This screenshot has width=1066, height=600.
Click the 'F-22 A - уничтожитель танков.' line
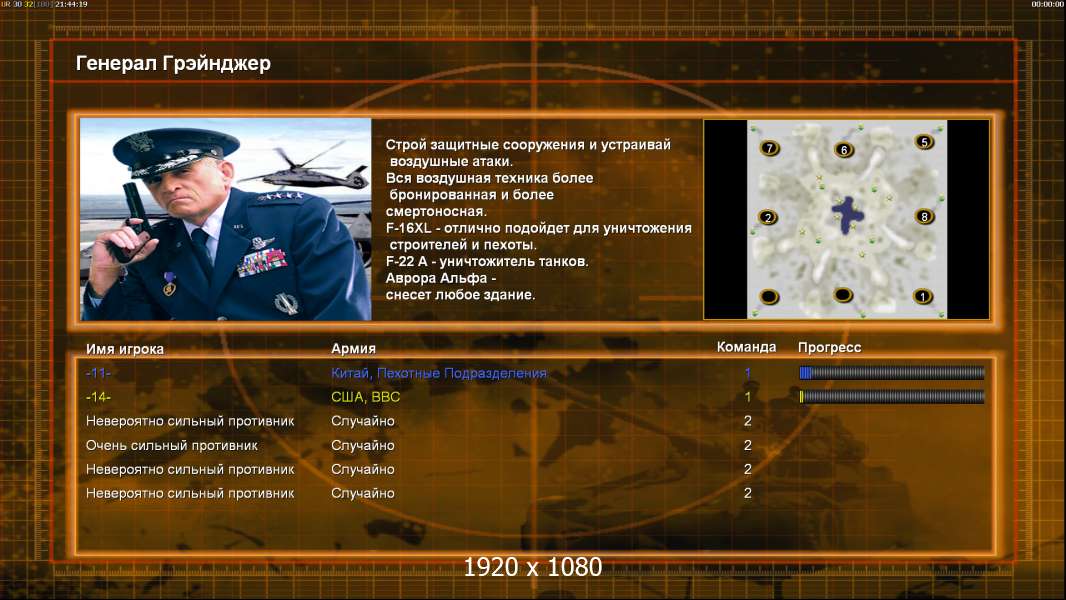coord(487,262)
